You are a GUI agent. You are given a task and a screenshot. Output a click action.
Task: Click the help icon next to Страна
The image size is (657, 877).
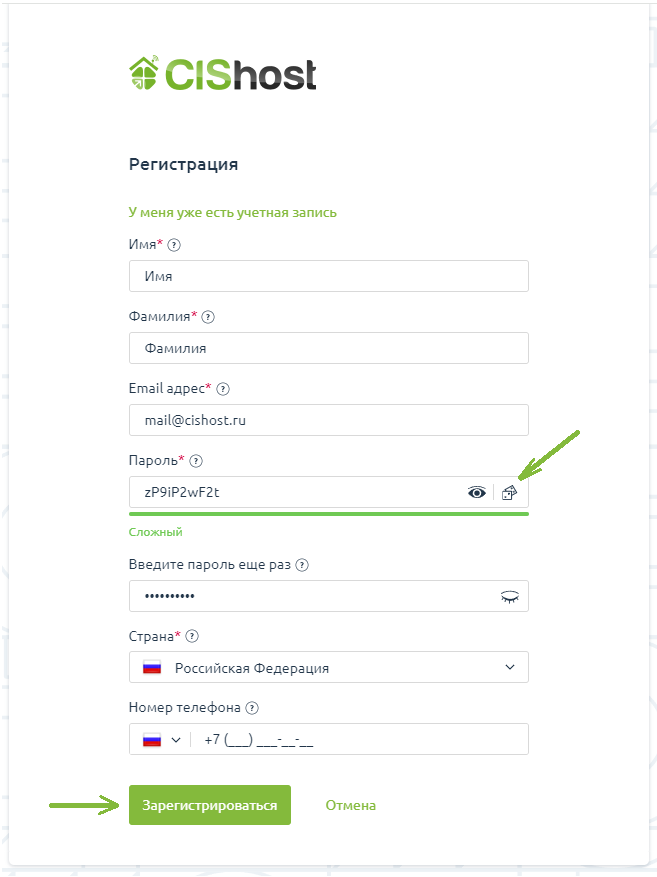[192, 636]
